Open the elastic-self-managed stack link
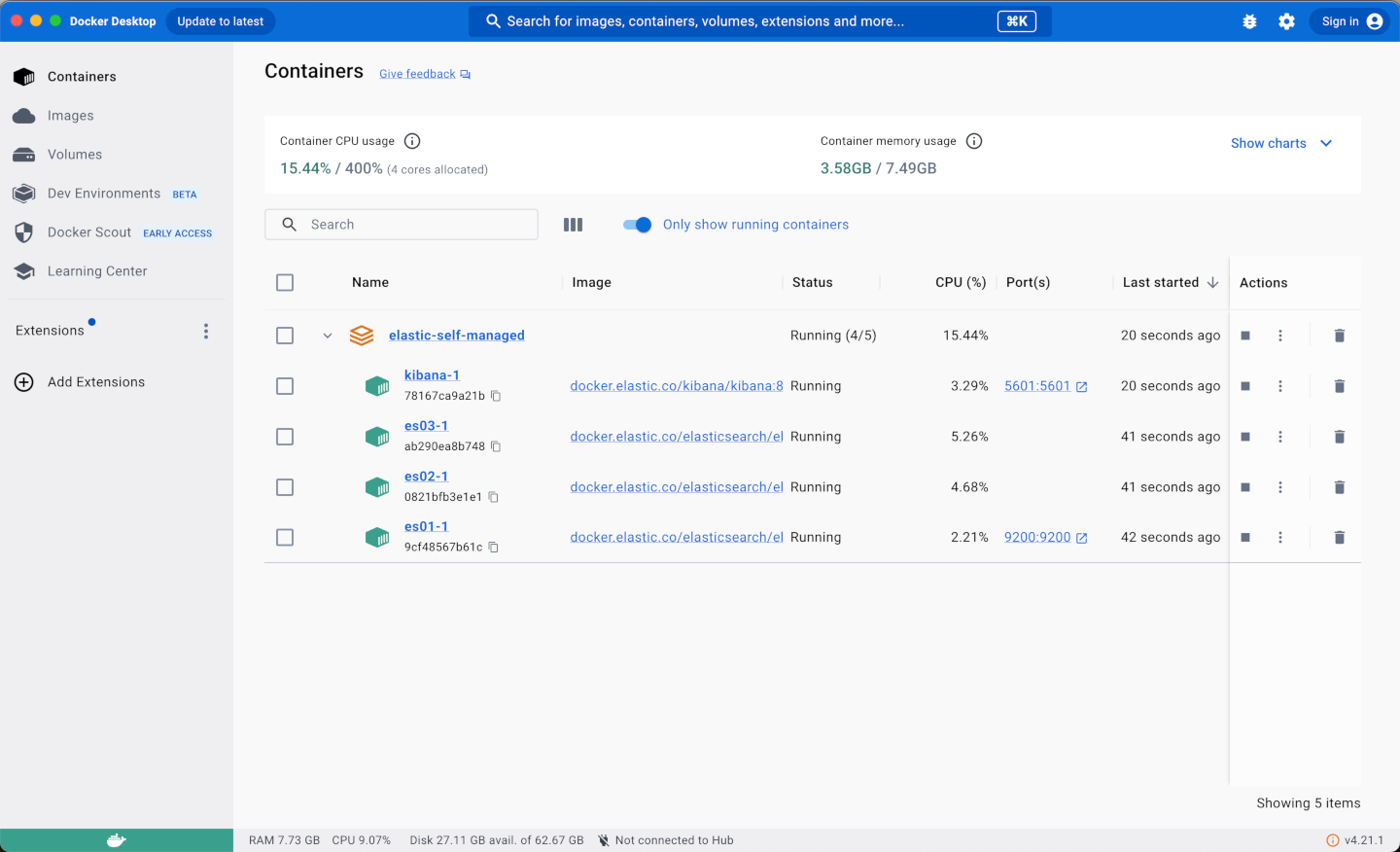Viewport: 1400px width, 852px height. point(457,336)
